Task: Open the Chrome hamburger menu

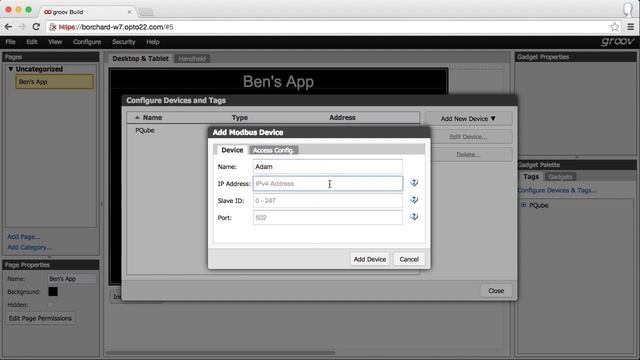Action: click(631, 27)
